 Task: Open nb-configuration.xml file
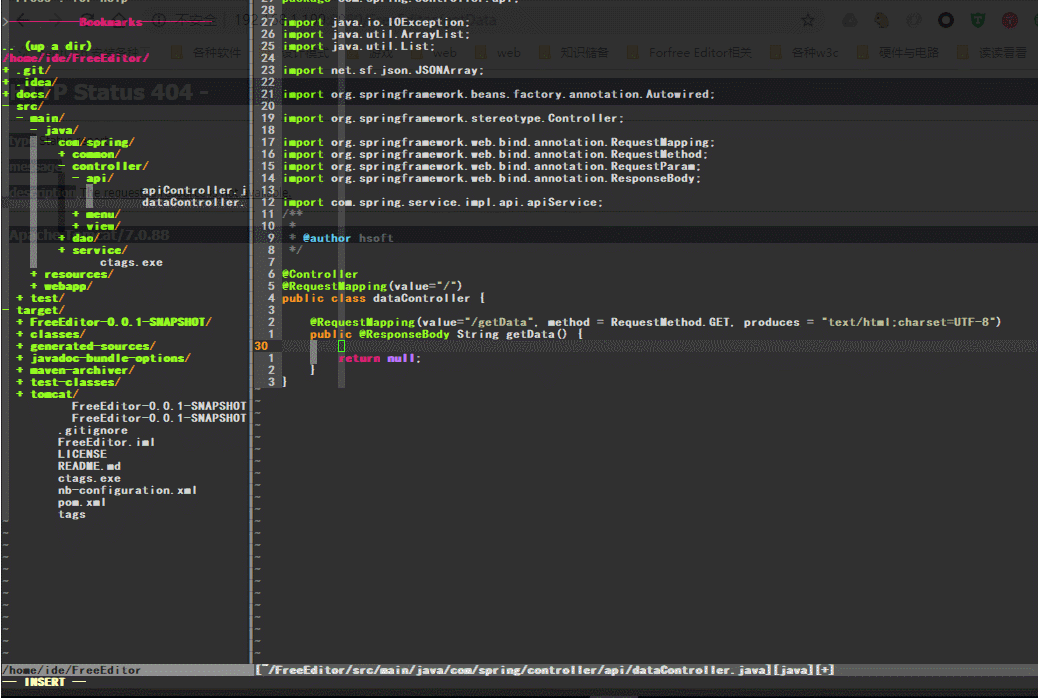click(127, 490)
